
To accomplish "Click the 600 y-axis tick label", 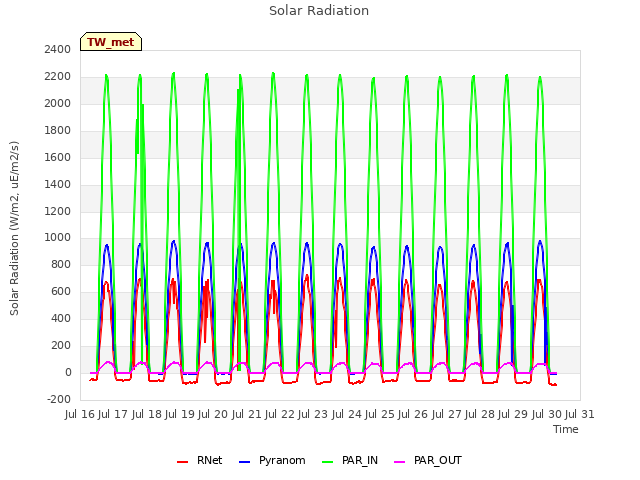I will click(61, 291).
